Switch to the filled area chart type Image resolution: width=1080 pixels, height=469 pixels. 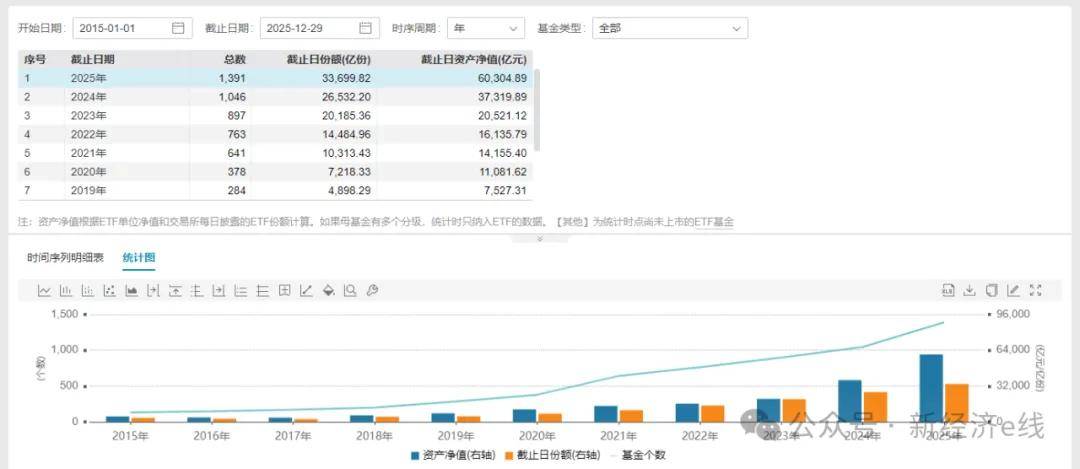(131, 291)
